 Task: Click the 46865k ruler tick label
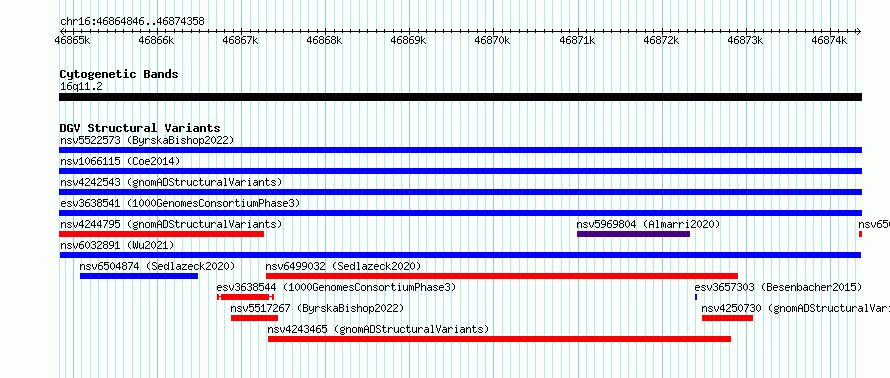tap(73, 41)
